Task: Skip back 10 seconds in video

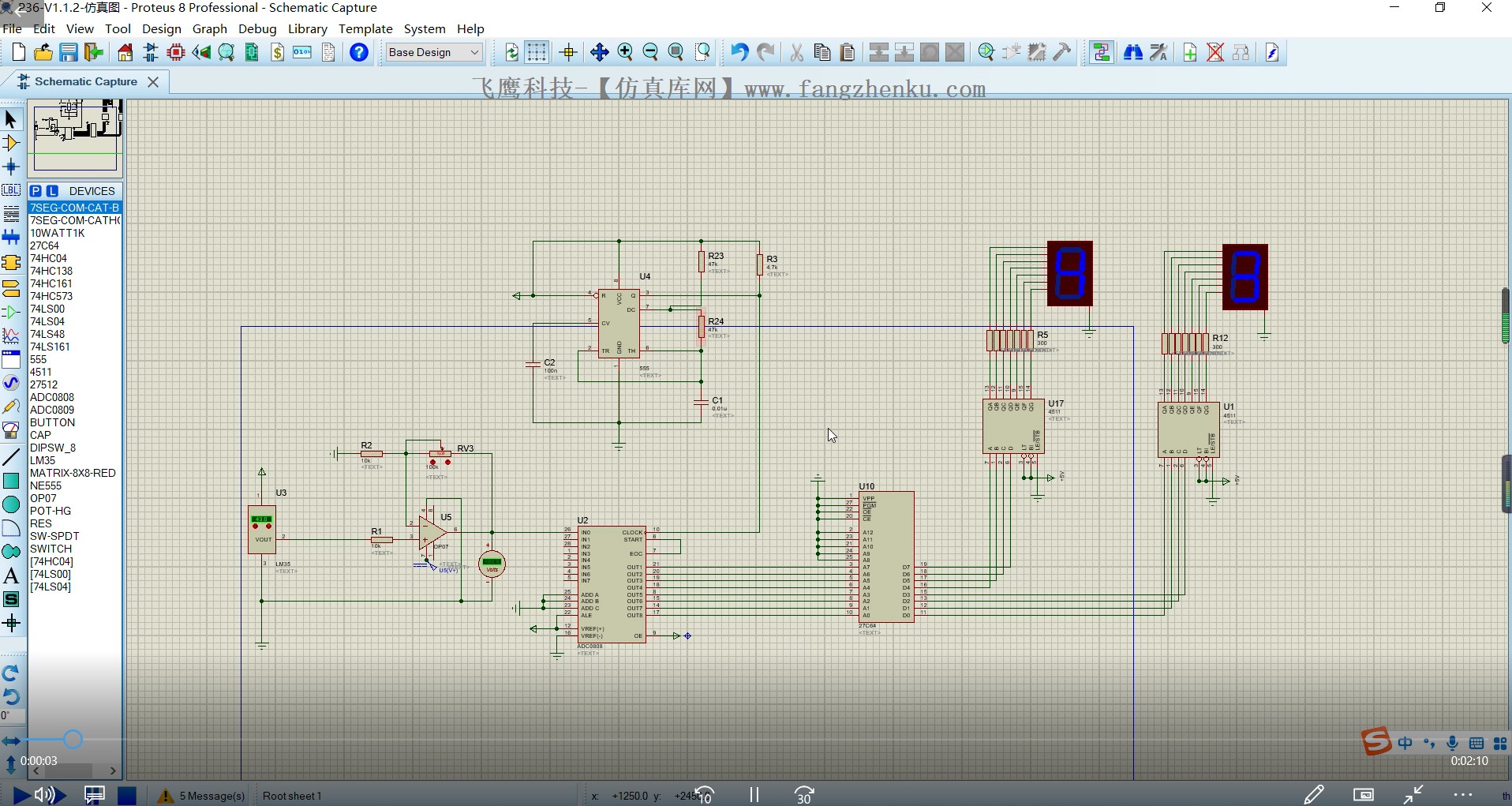Action: [x=705, y=795]
